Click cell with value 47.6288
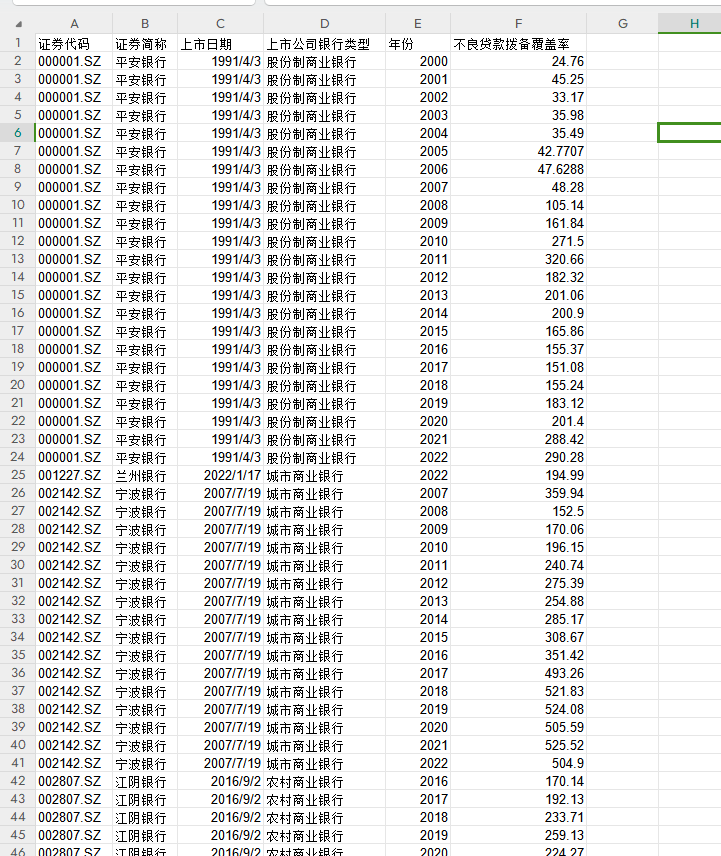721x856 pixels. 519,169
